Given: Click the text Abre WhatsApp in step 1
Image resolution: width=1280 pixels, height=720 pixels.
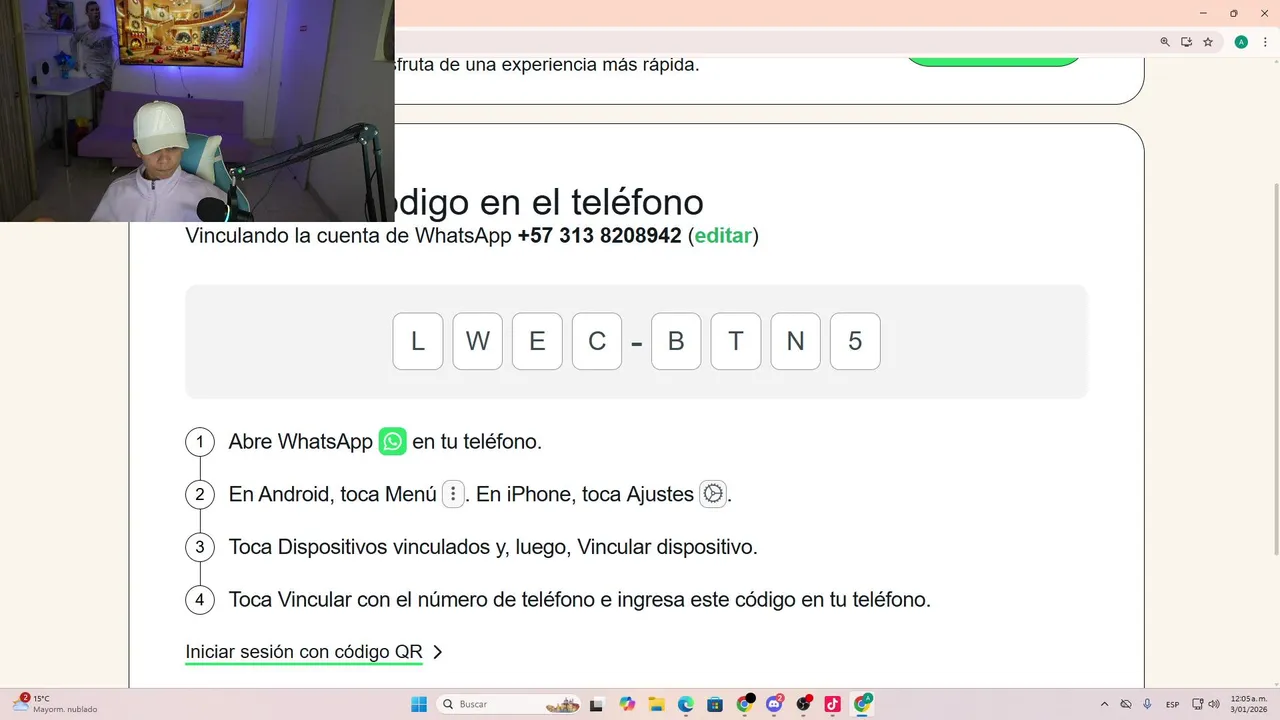Looking at the screenshot, I should click(300, 442).
